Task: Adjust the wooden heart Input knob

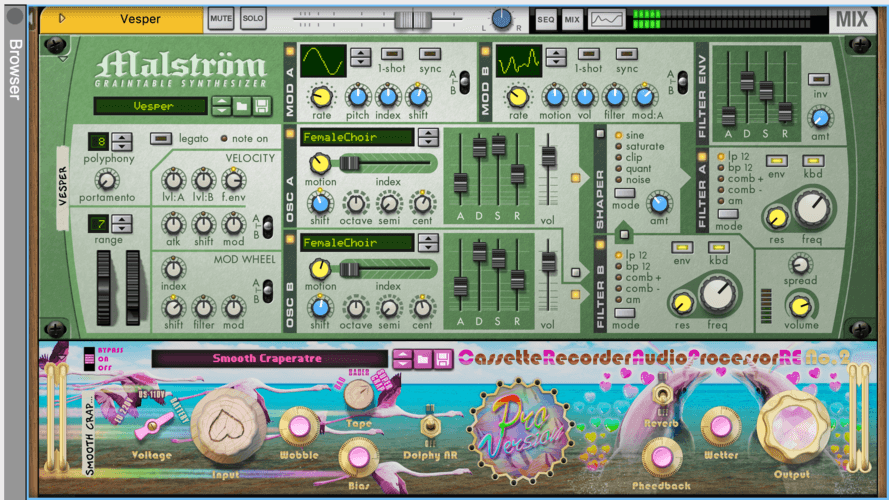Action: (229, 426)
